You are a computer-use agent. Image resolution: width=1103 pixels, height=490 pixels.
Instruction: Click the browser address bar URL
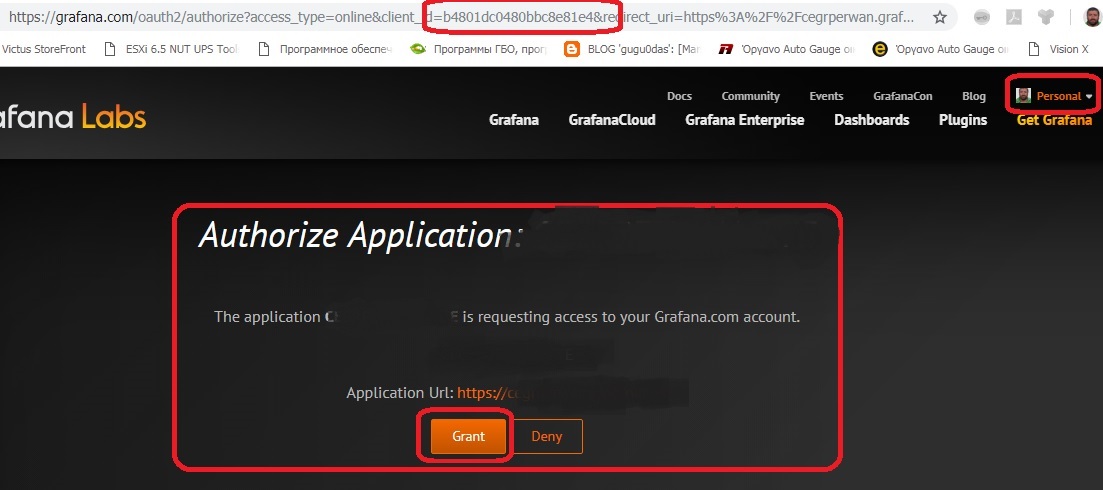(461, 17)
